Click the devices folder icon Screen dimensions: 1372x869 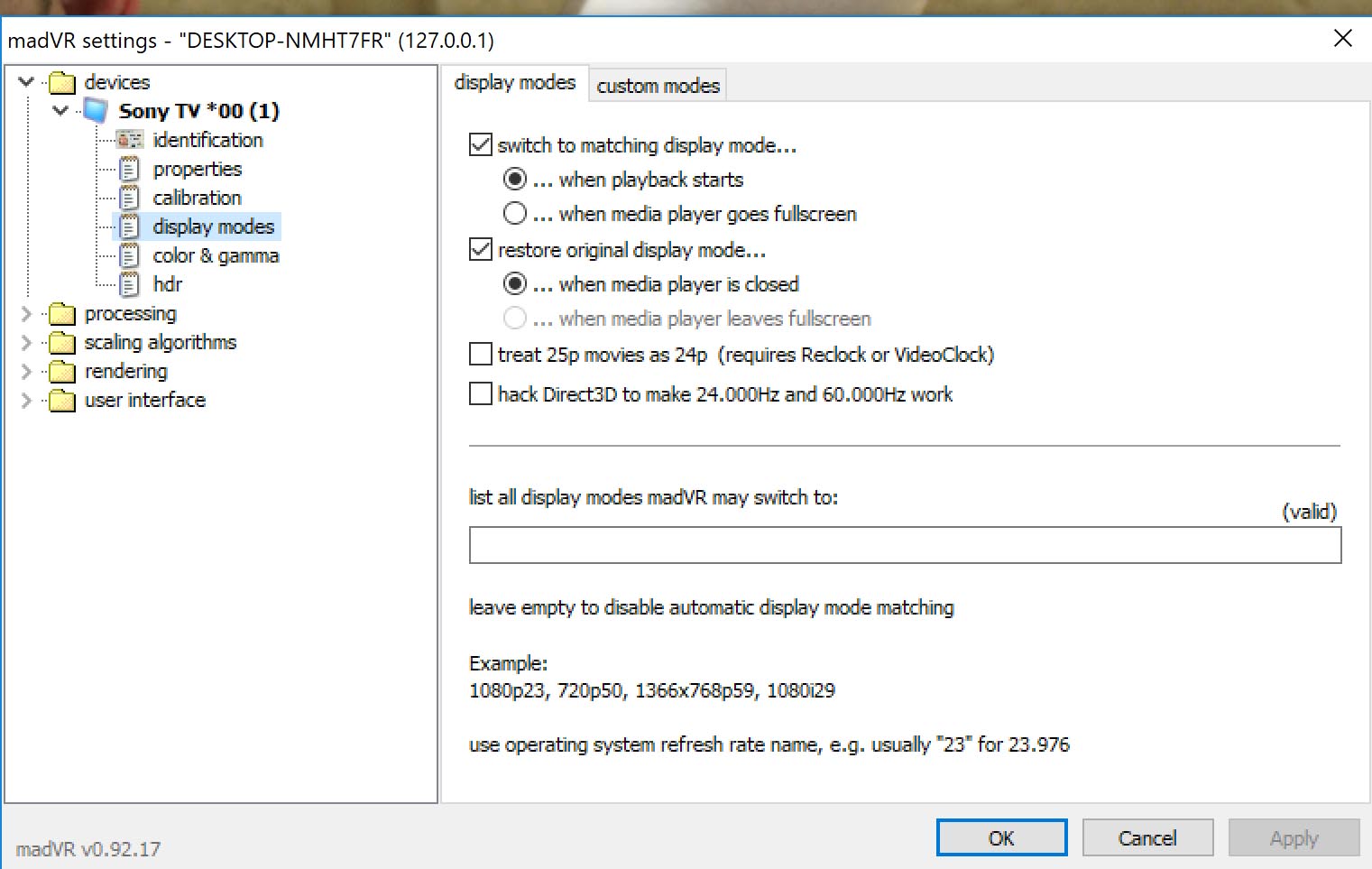[62, 83]
